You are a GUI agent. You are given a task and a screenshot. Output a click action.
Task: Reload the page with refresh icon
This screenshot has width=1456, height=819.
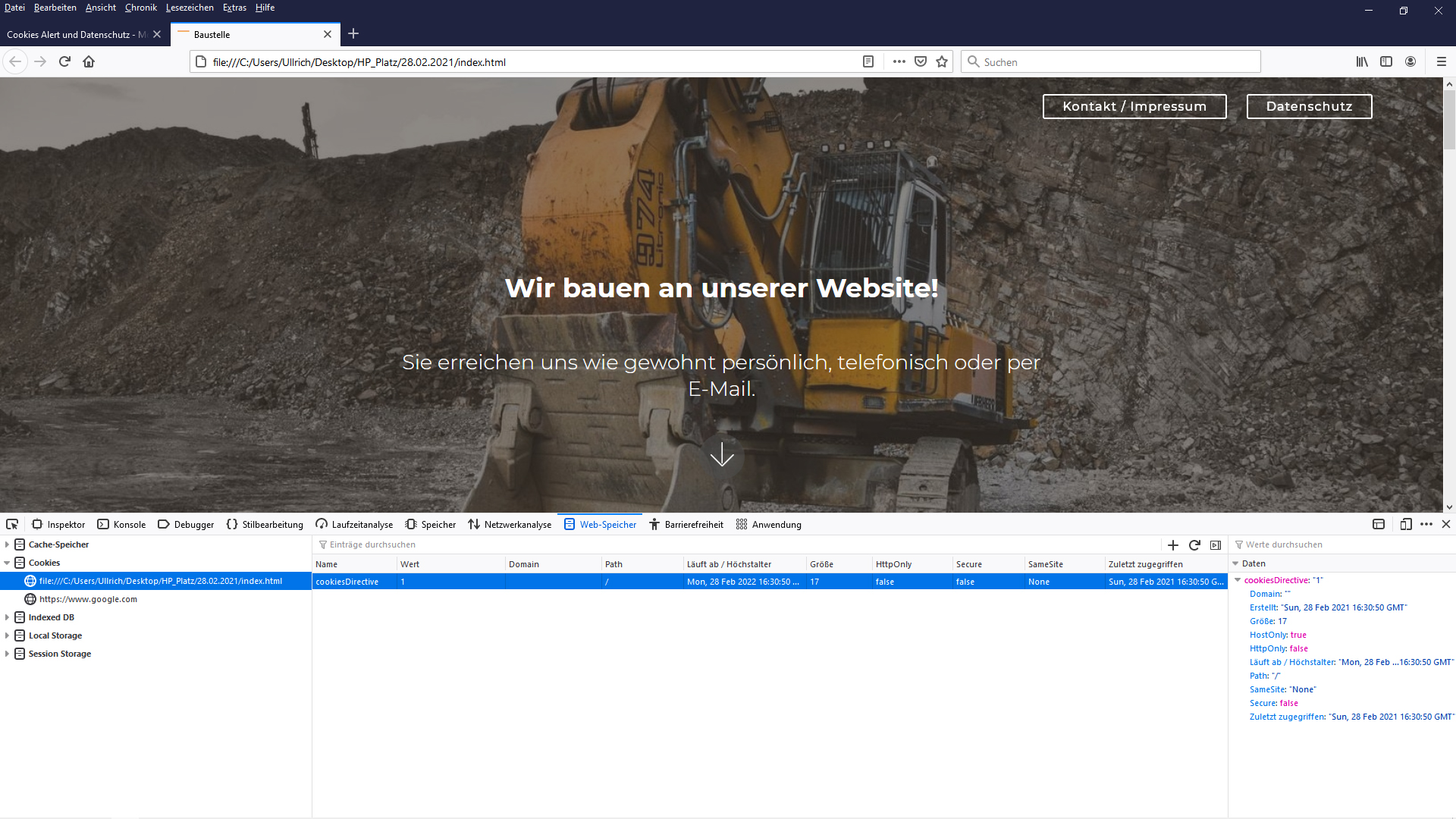pos(64,62)
